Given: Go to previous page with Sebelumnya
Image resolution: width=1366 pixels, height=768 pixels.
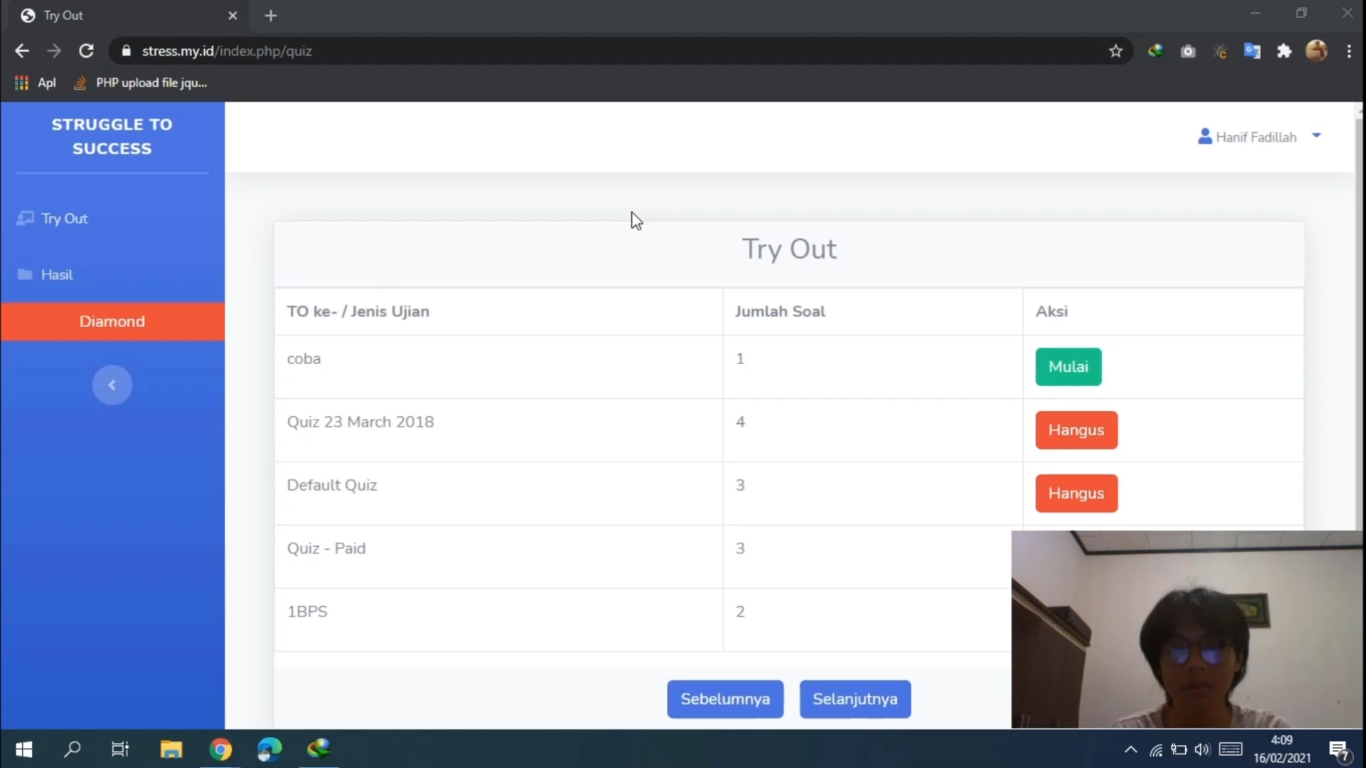Looking at the screenshot, I should (725, 699).
